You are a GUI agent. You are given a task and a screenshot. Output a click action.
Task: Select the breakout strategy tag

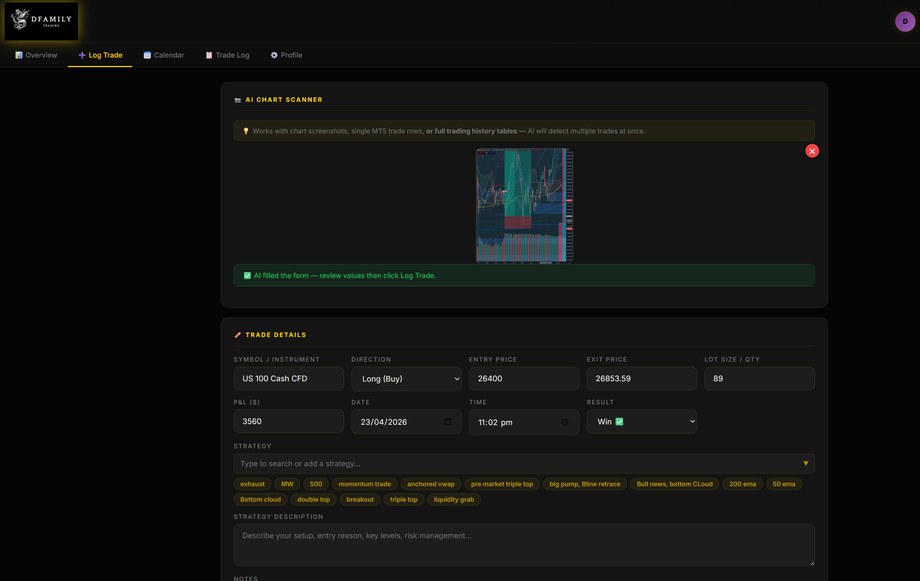[x=360, y=499]
